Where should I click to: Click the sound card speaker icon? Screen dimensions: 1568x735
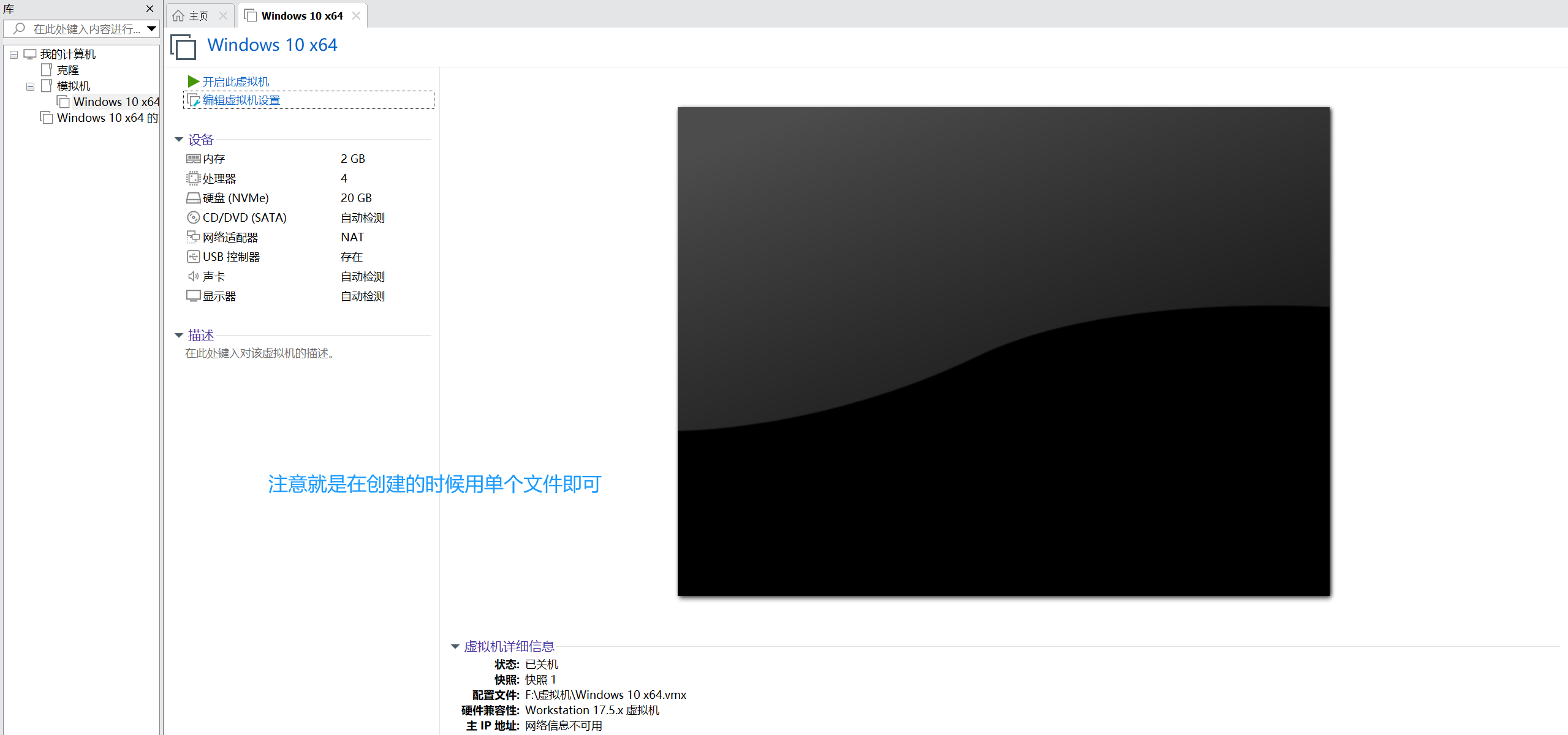point(193,276)
